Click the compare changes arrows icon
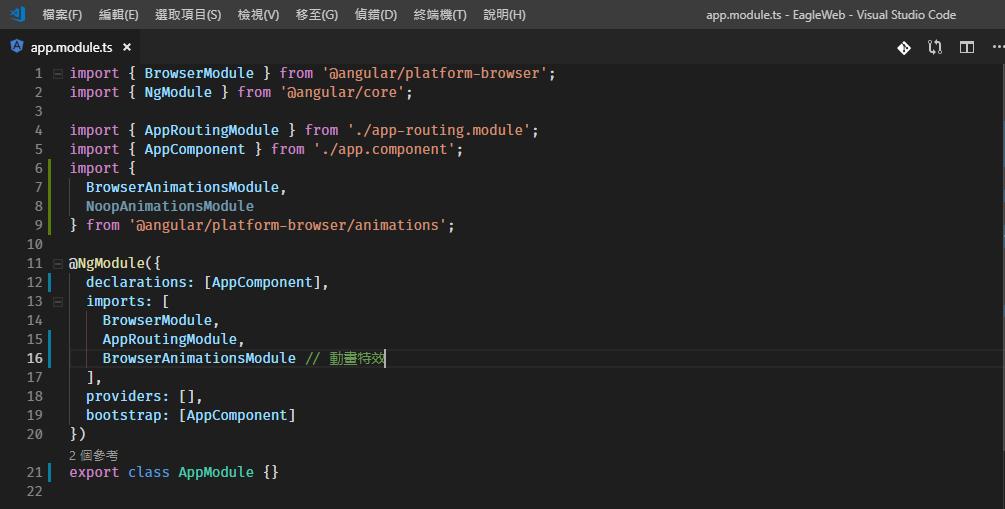Screen dimensions: 1005x509 point(935,47)
